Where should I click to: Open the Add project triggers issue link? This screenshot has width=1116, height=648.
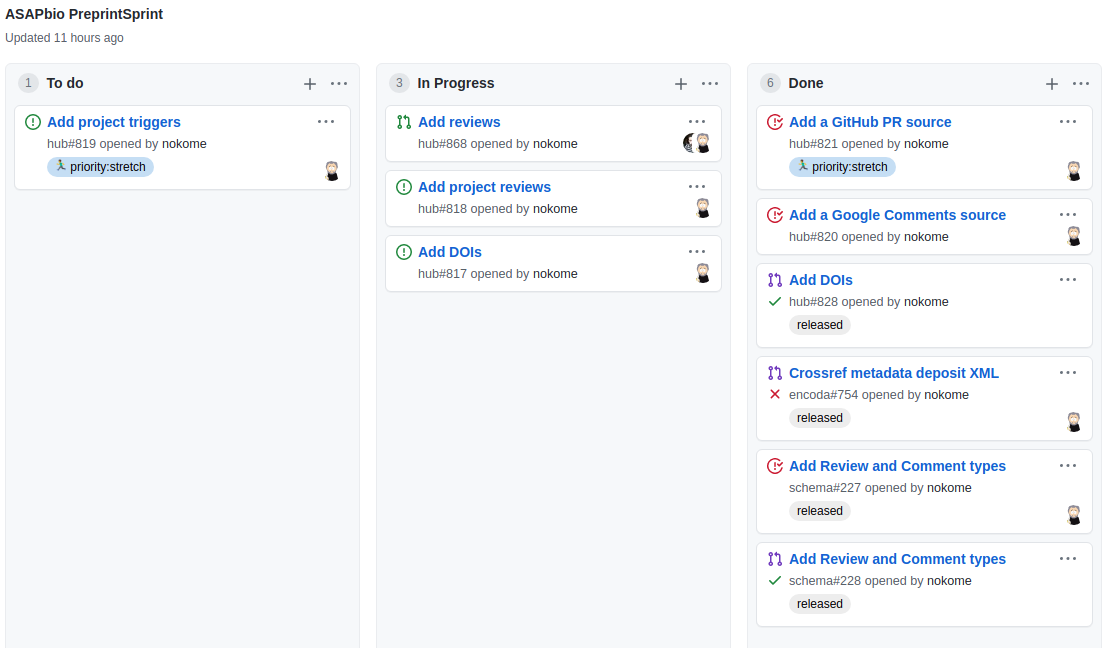(x=114, y=122)
